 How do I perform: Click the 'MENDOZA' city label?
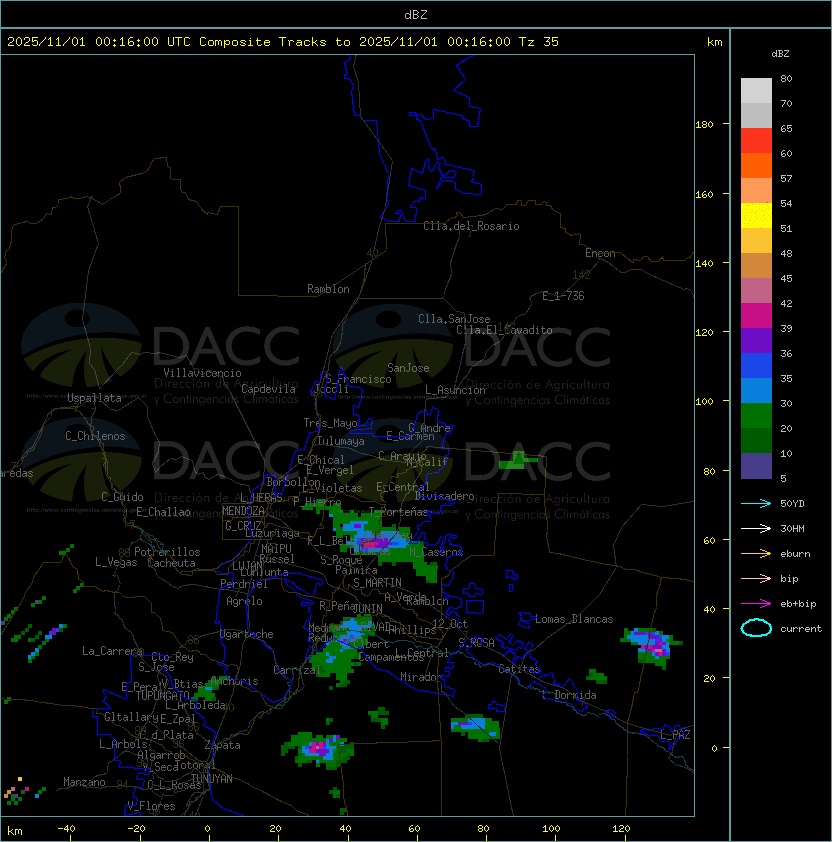pyautogui.click(x=243, y=510)
